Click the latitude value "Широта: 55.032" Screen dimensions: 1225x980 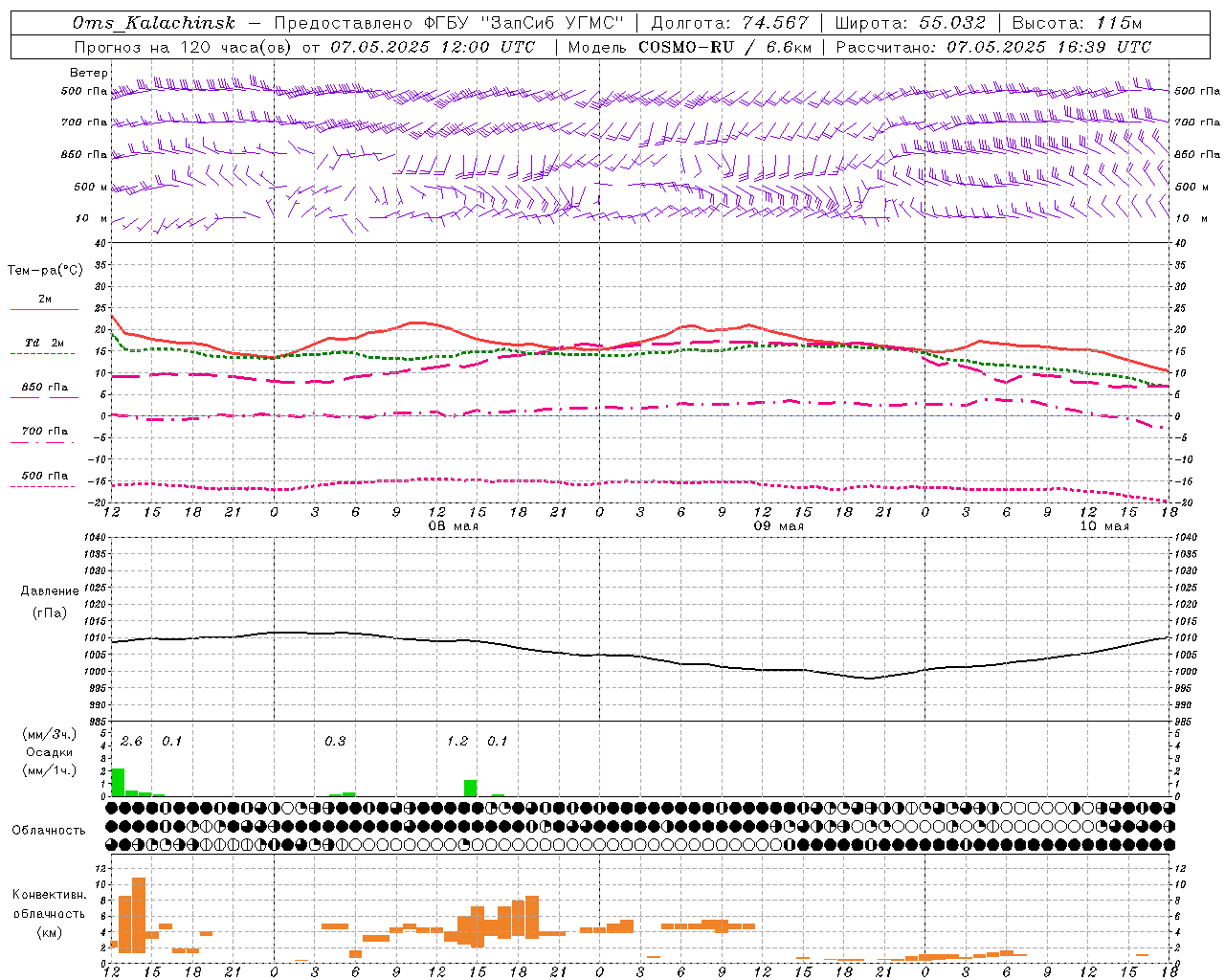910,23
